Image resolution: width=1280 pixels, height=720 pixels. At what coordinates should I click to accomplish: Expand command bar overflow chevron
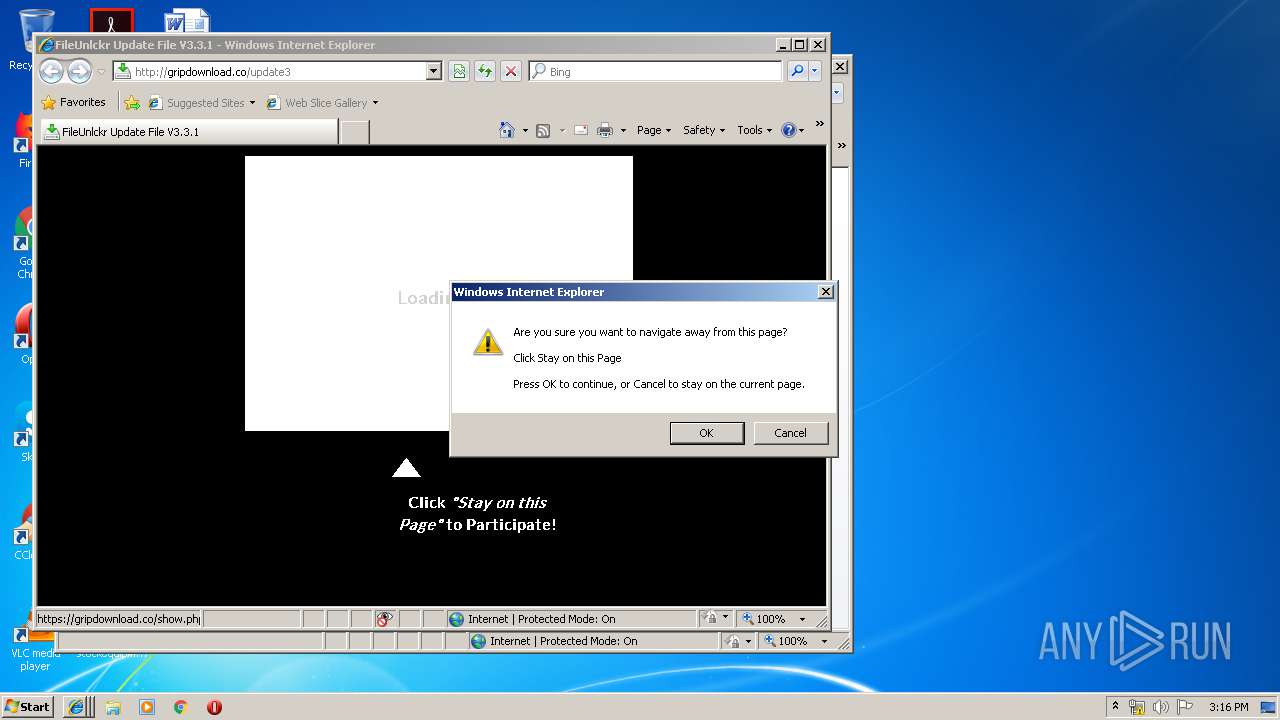pyautogui.click(x=820, y=124)
